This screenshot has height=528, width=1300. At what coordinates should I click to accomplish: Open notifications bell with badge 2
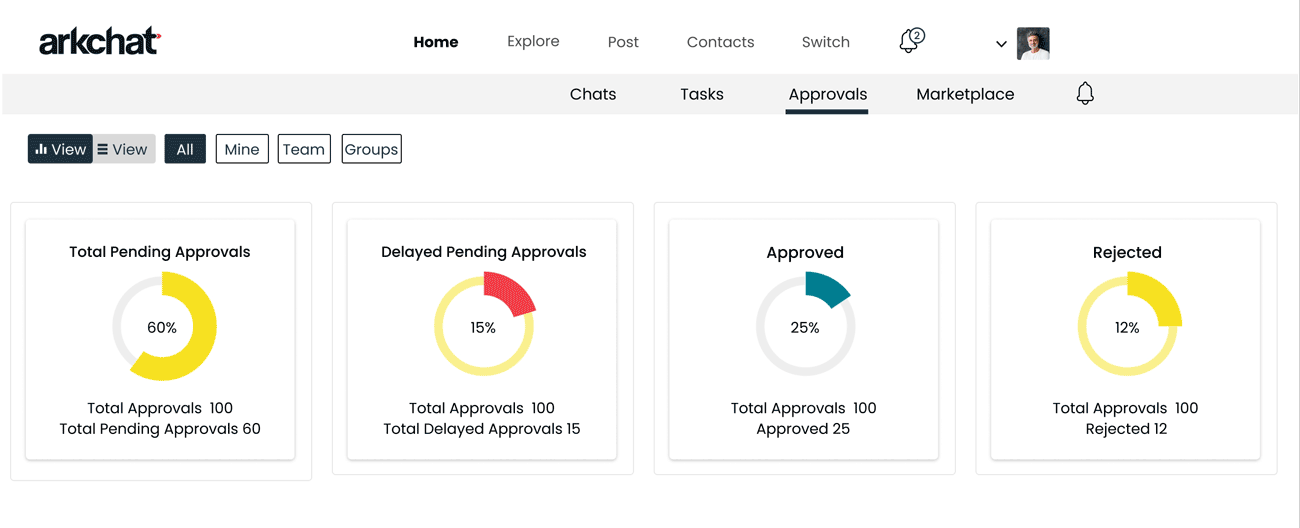click(911, 41)
